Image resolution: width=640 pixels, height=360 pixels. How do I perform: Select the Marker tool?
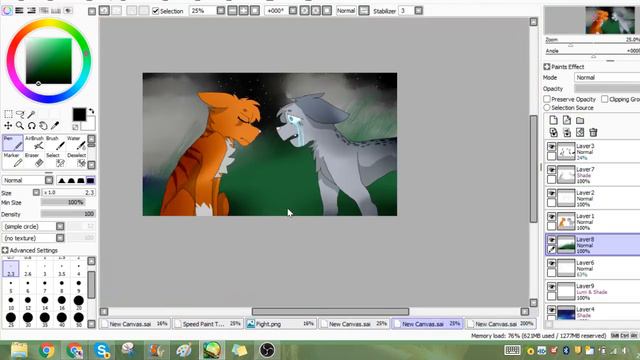point(13,160)
